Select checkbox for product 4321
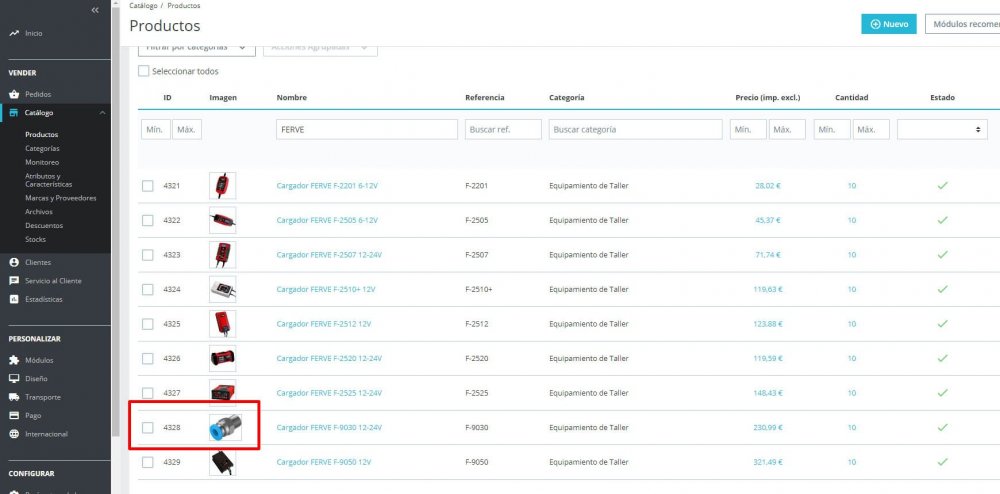 (x=148, y=185)
